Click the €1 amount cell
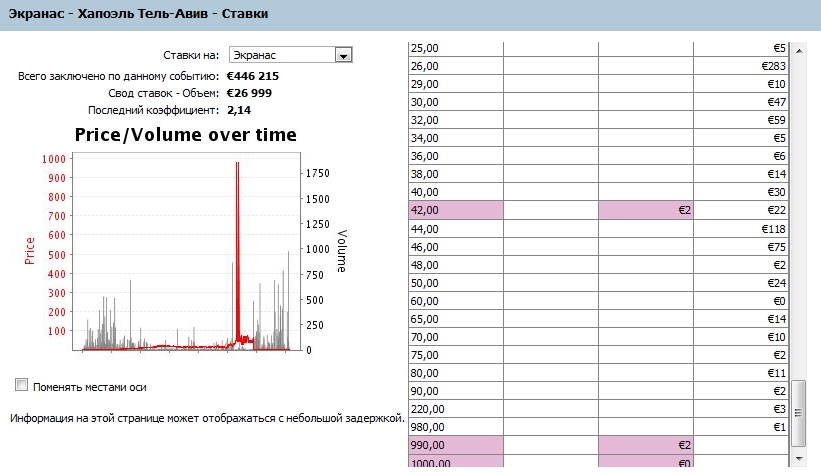Image resolution: width=821 pixels, height=475 pixels. [740, 427]
